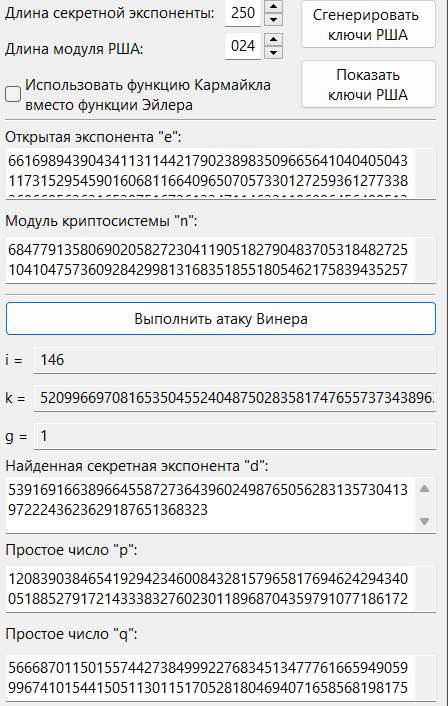Select the prime number "q" text box
448x706 pixels.
click(x=221, y=678)
